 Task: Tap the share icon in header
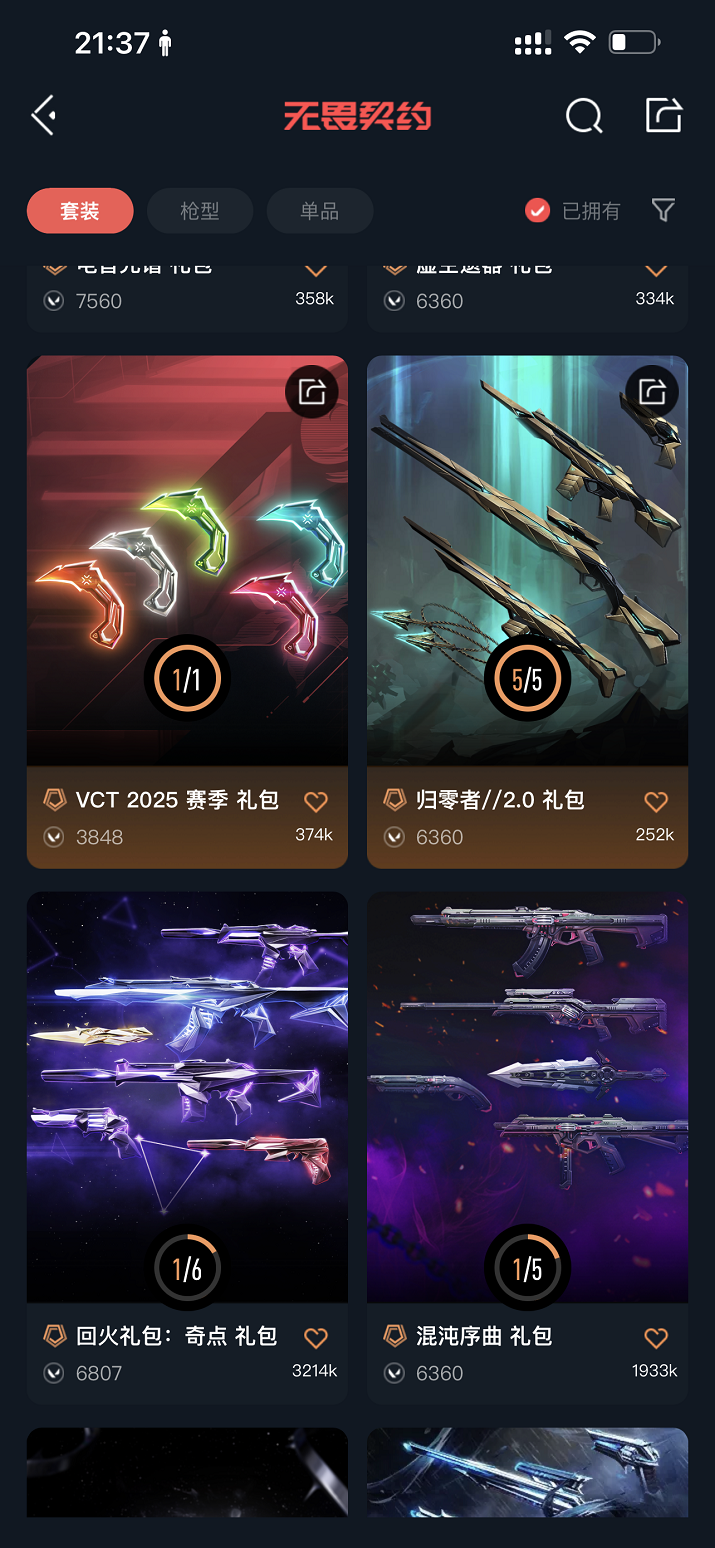pyautogui.click(x=663, y=115)
